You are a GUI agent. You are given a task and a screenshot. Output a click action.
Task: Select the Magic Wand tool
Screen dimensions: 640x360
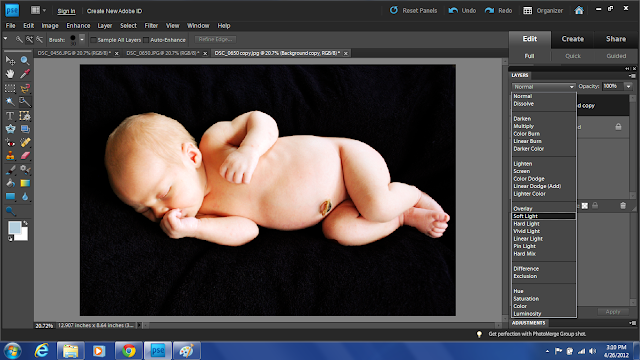10,102
